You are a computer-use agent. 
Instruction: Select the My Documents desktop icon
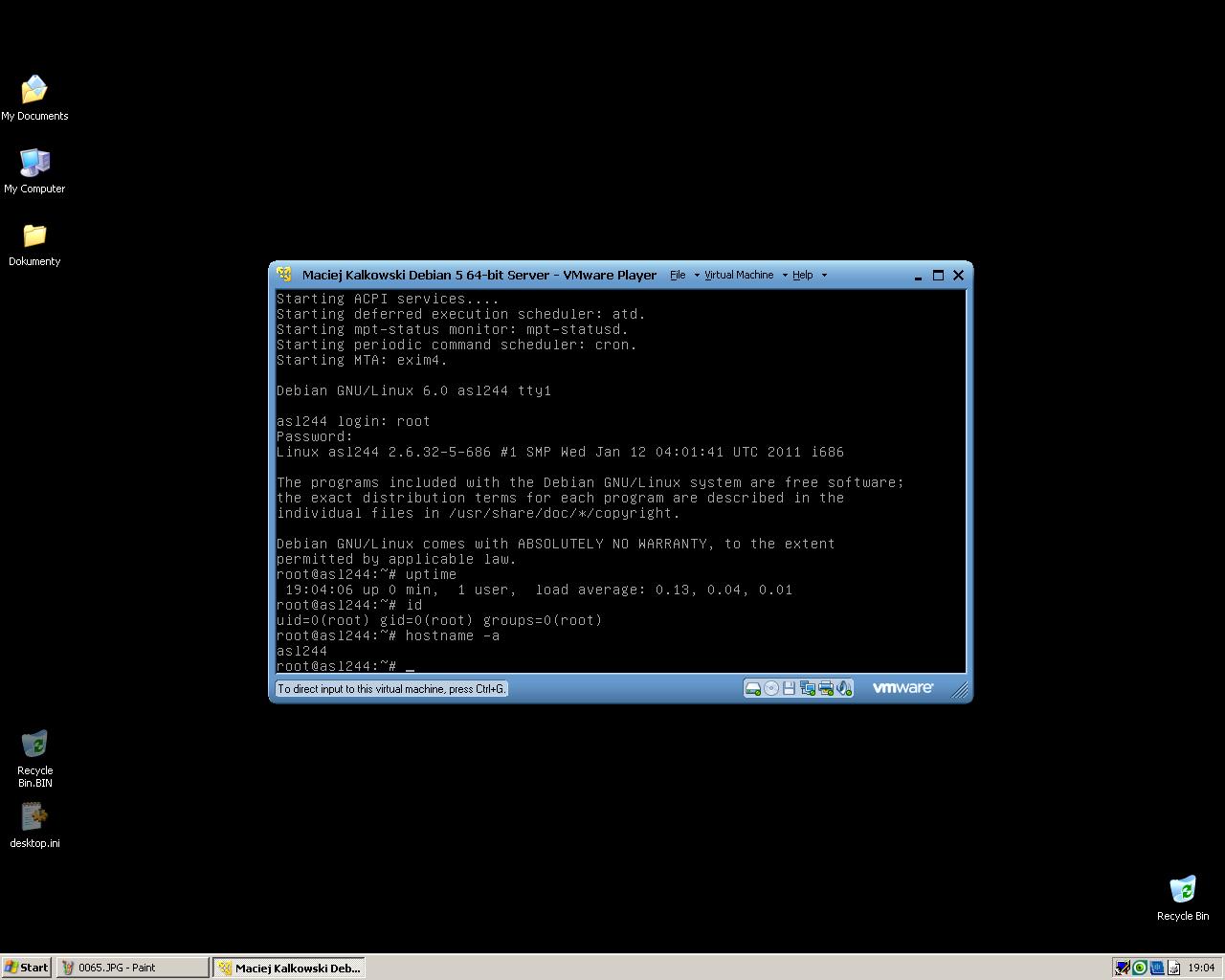click(34, 98)
